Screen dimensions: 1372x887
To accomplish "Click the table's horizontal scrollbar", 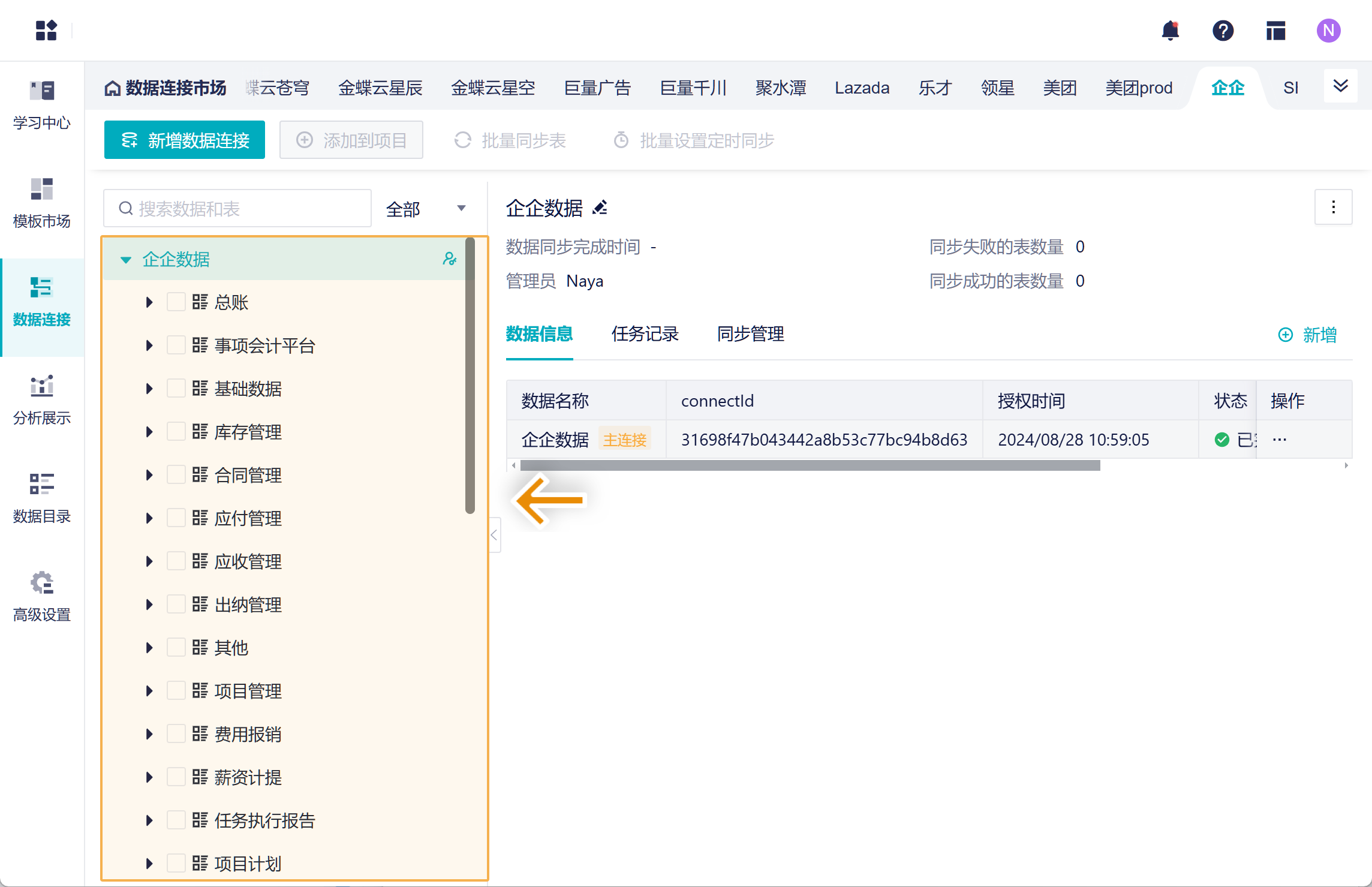I will pos(810,466).
